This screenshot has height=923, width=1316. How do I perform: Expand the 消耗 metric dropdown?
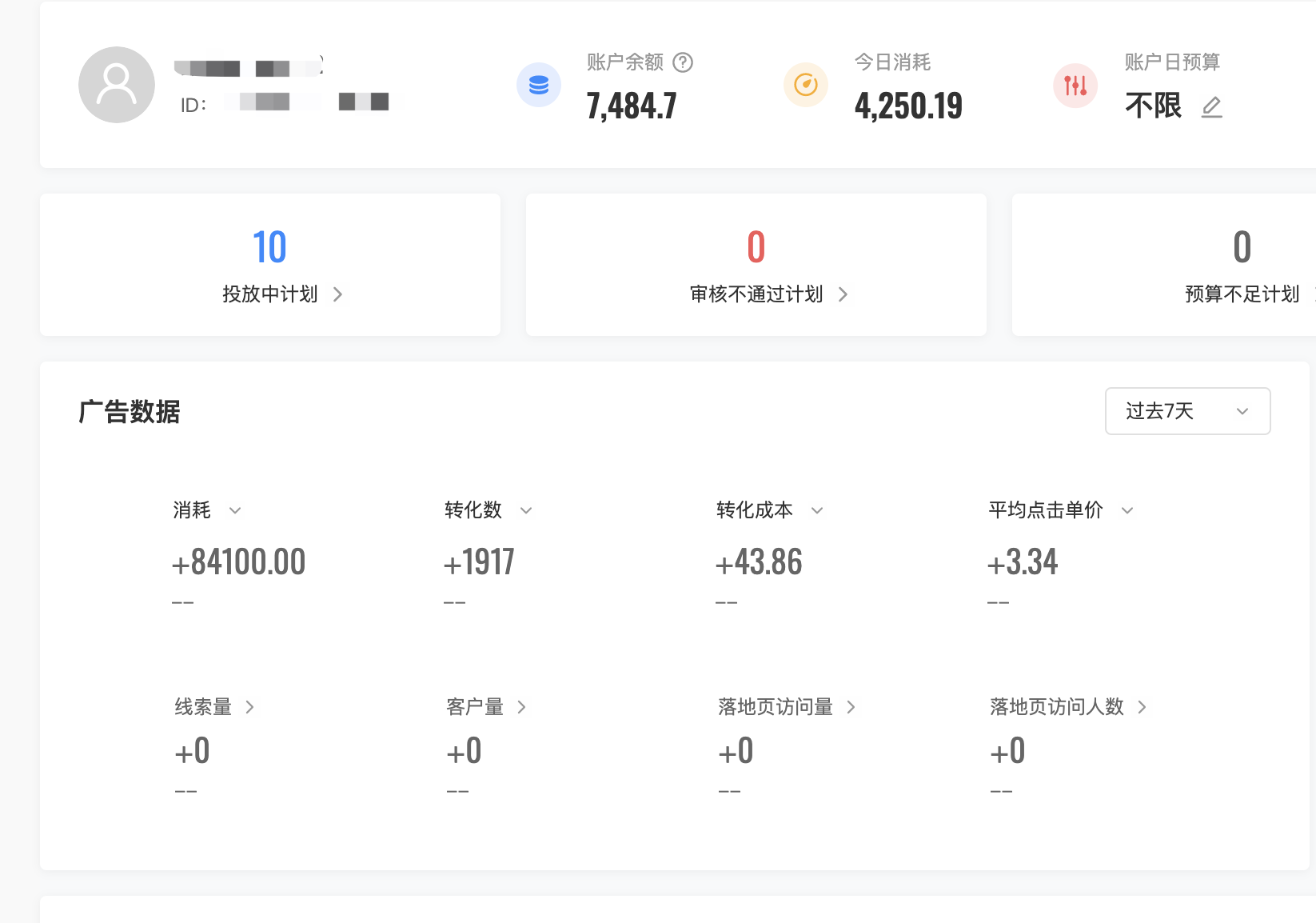coord(235,510)
